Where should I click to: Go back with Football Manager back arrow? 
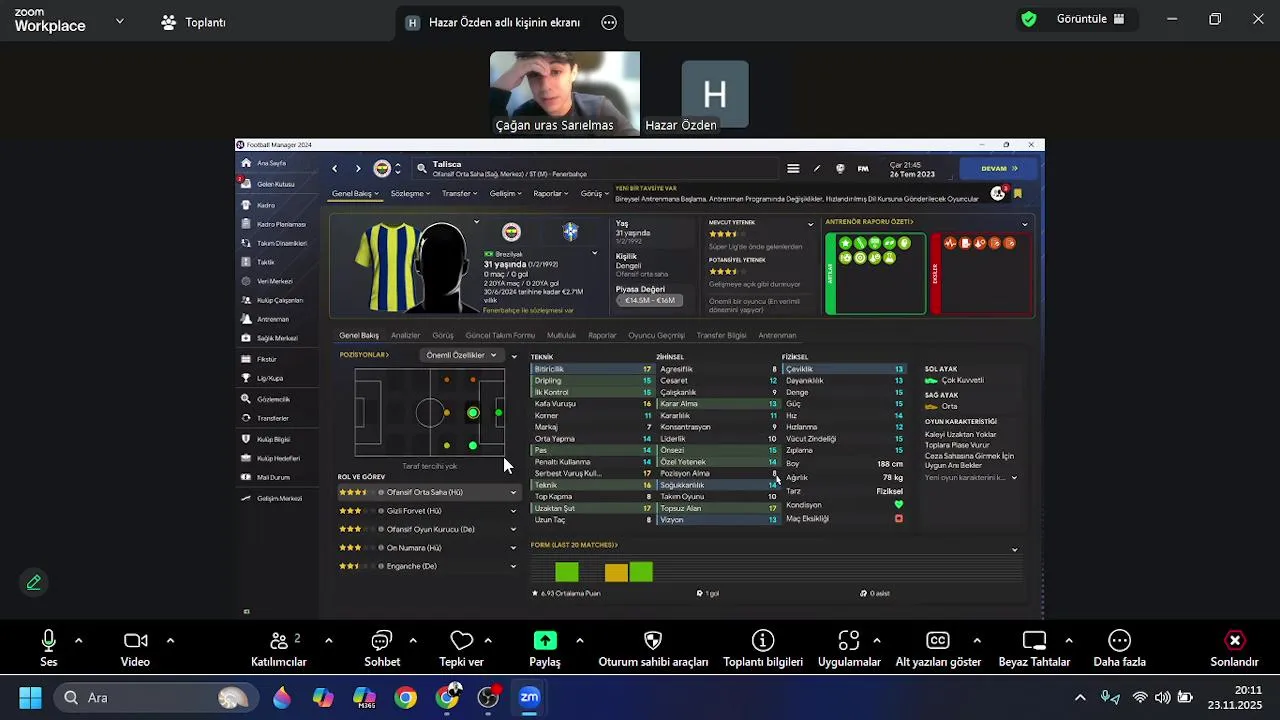[335, 168]
